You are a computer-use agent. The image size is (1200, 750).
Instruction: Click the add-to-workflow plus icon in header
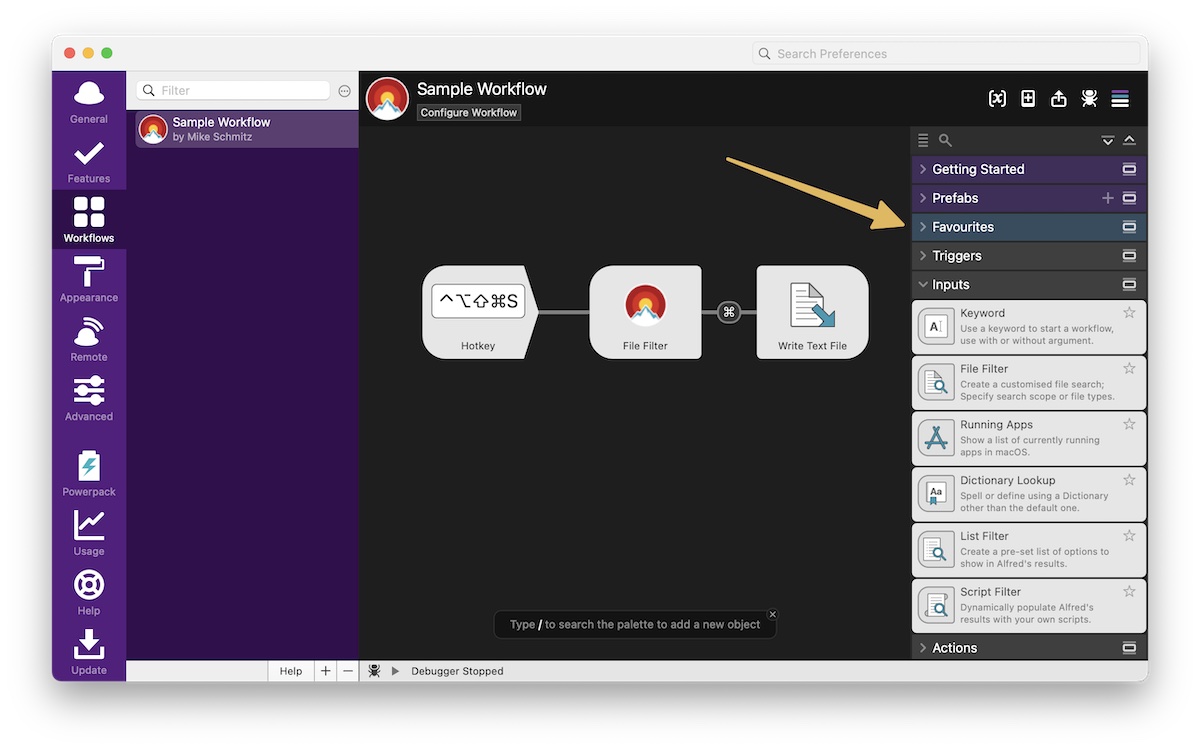tap(1028, 98)
